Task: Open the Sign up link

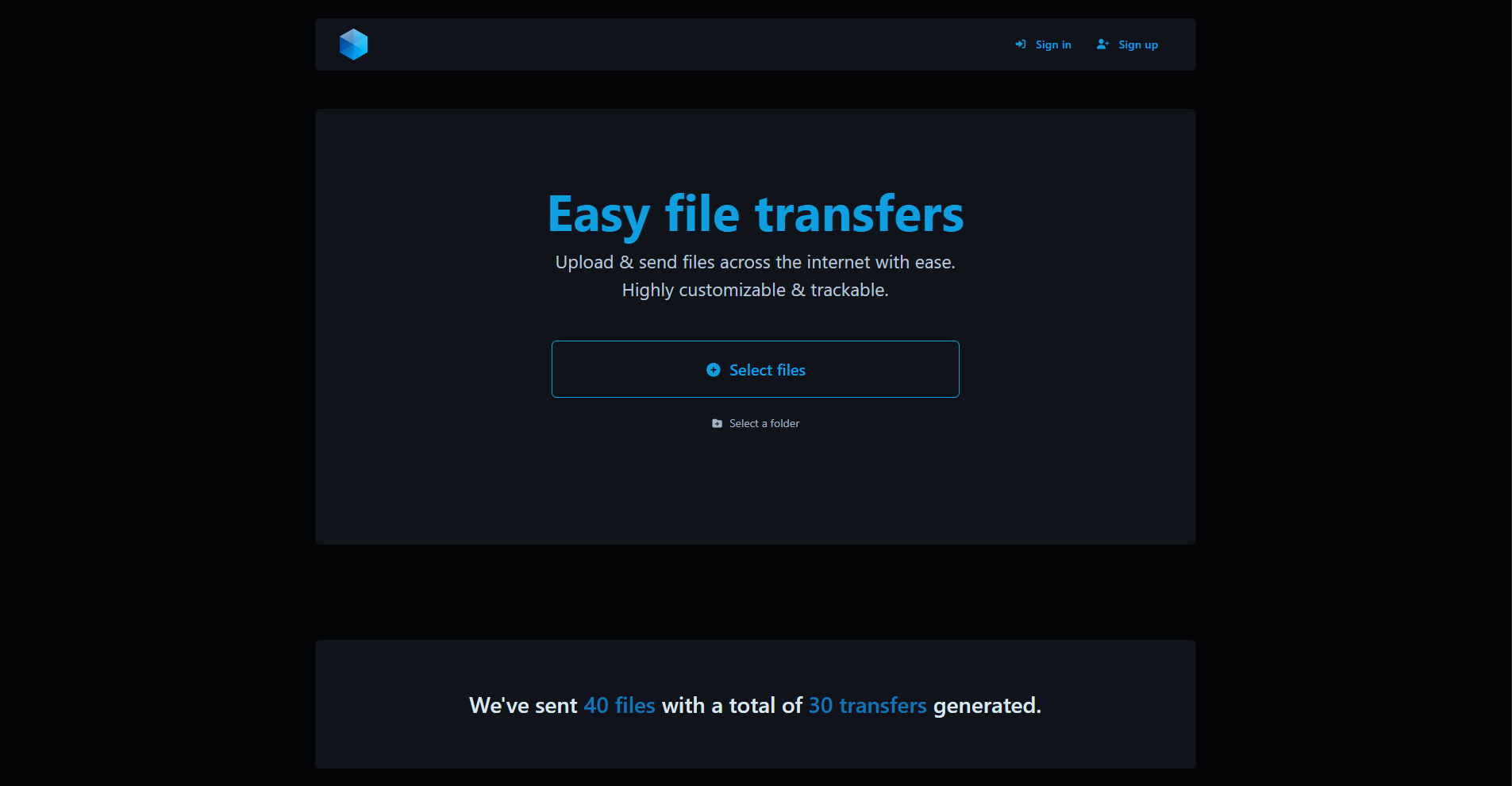Action: click(x=1137, y=45)
